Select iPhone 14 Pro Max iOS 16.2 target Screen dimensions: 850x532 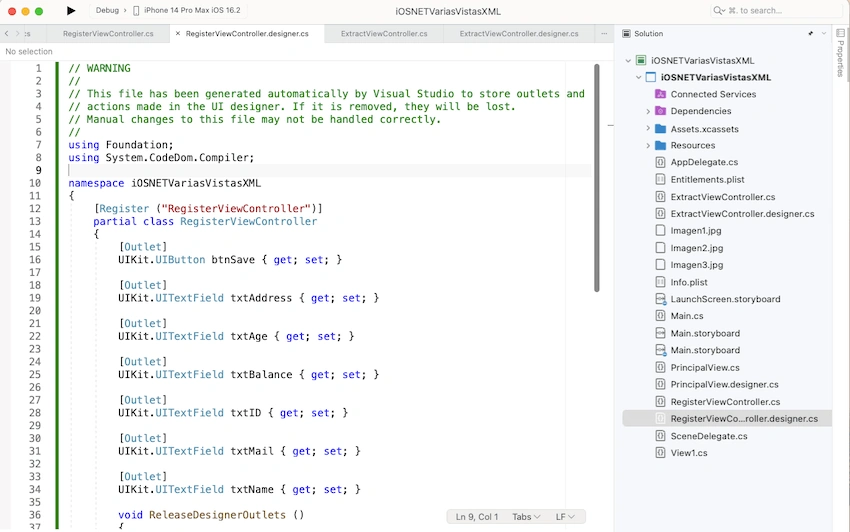click(192, 10)
